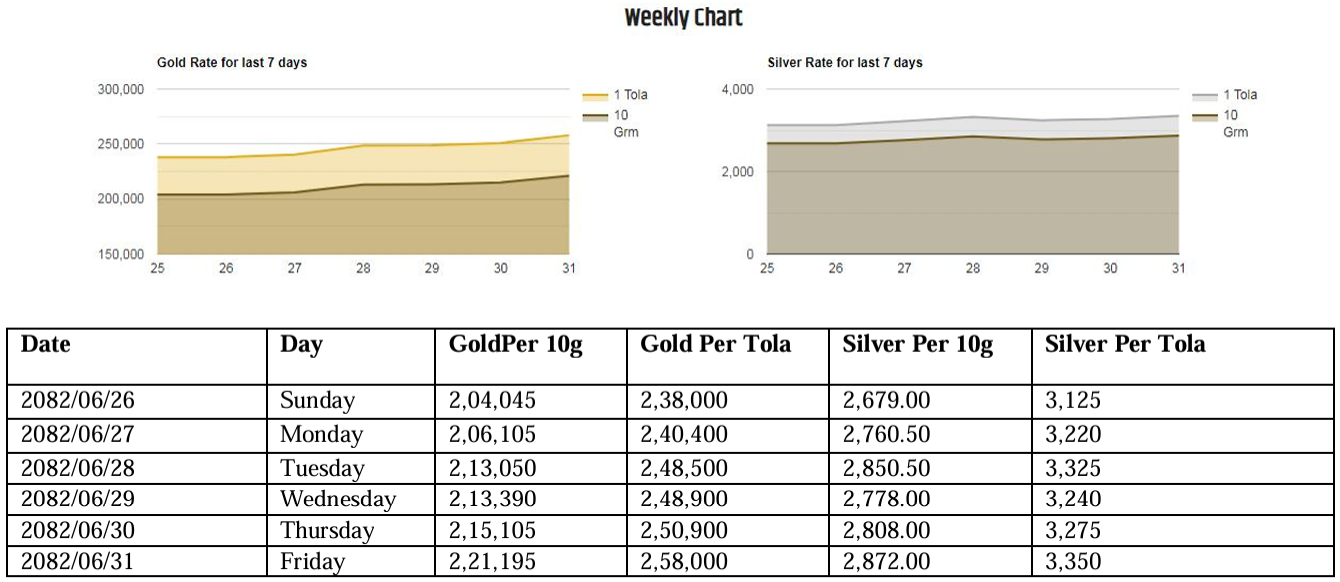Click the silver 1 Tola legend swatch
Viewport: 1340px width, 582px height.
pyautogui.click(x=1205, y=96)
